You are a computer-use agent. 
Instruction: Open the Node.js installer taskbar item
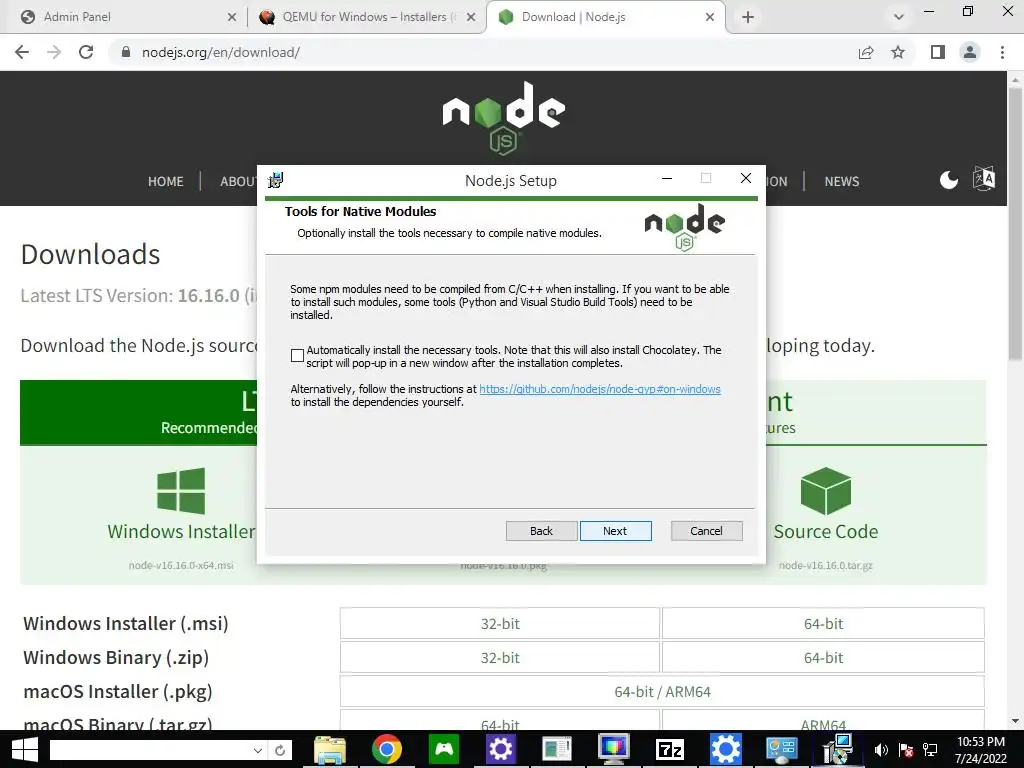(x=838, y=750)
